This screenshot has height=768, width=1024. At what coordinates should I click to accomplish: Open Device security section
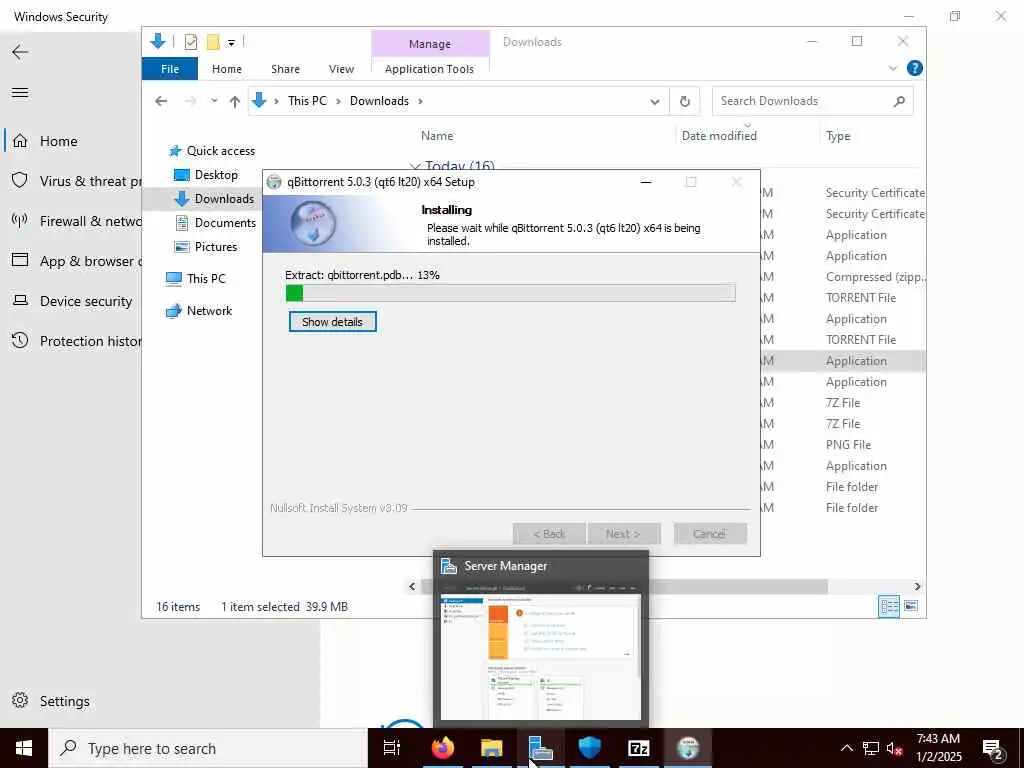[72, 301]
